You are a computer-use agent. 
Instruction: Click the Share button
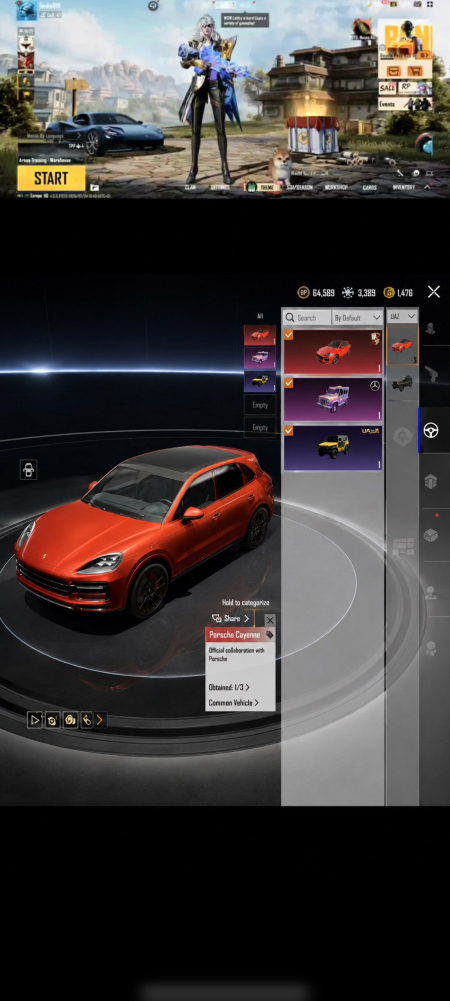(x=231, y=619)
